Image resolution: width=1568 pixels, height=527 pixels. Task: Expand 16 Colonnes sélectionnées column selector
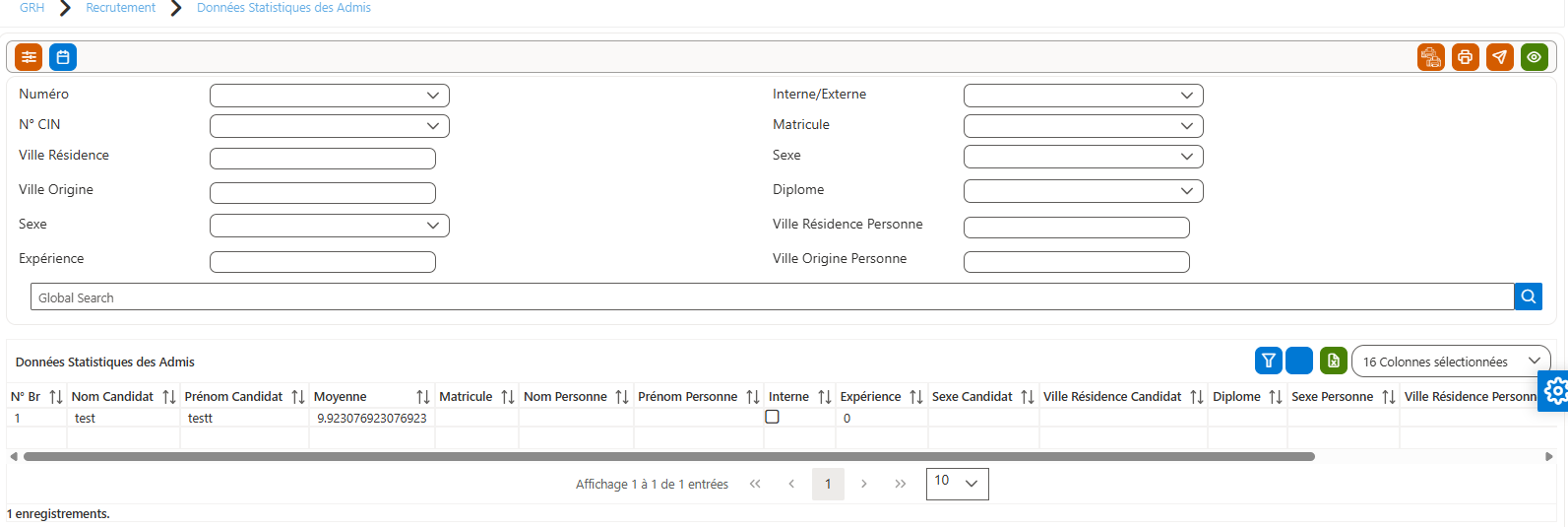coord(1451,362)
